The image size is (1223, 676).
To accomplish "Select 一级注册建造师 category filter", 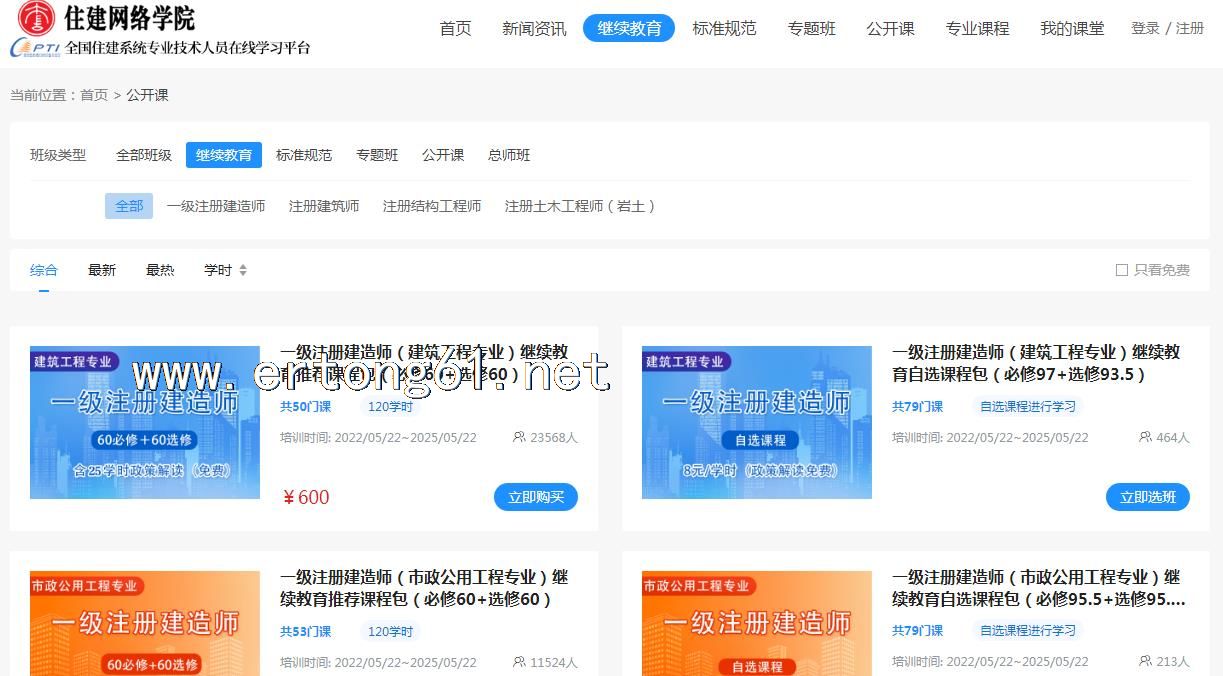I will [x=216, y=206].
